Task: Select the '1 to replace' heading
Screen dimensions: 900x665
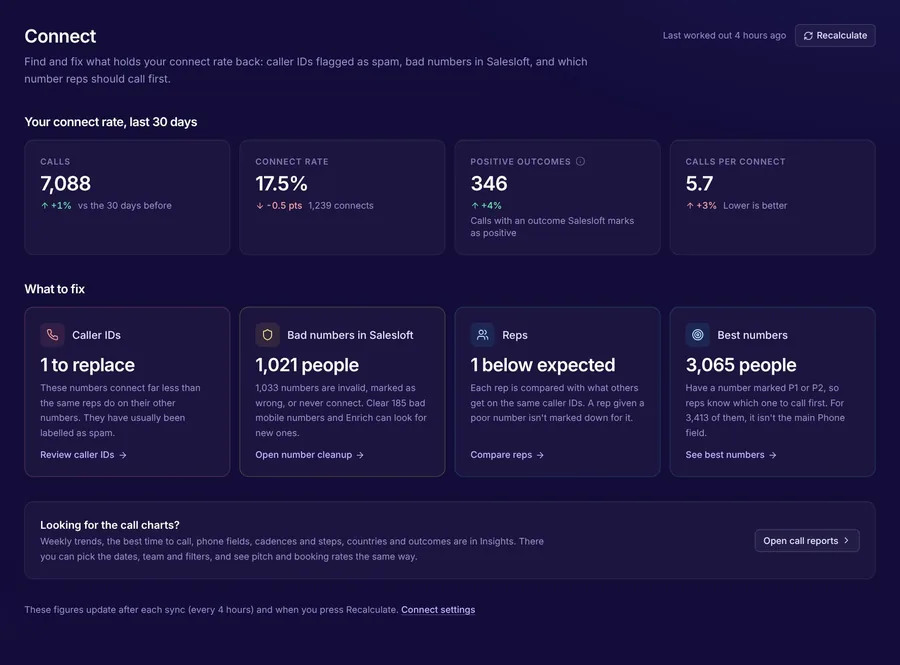Action: click(x=87, y=365)
